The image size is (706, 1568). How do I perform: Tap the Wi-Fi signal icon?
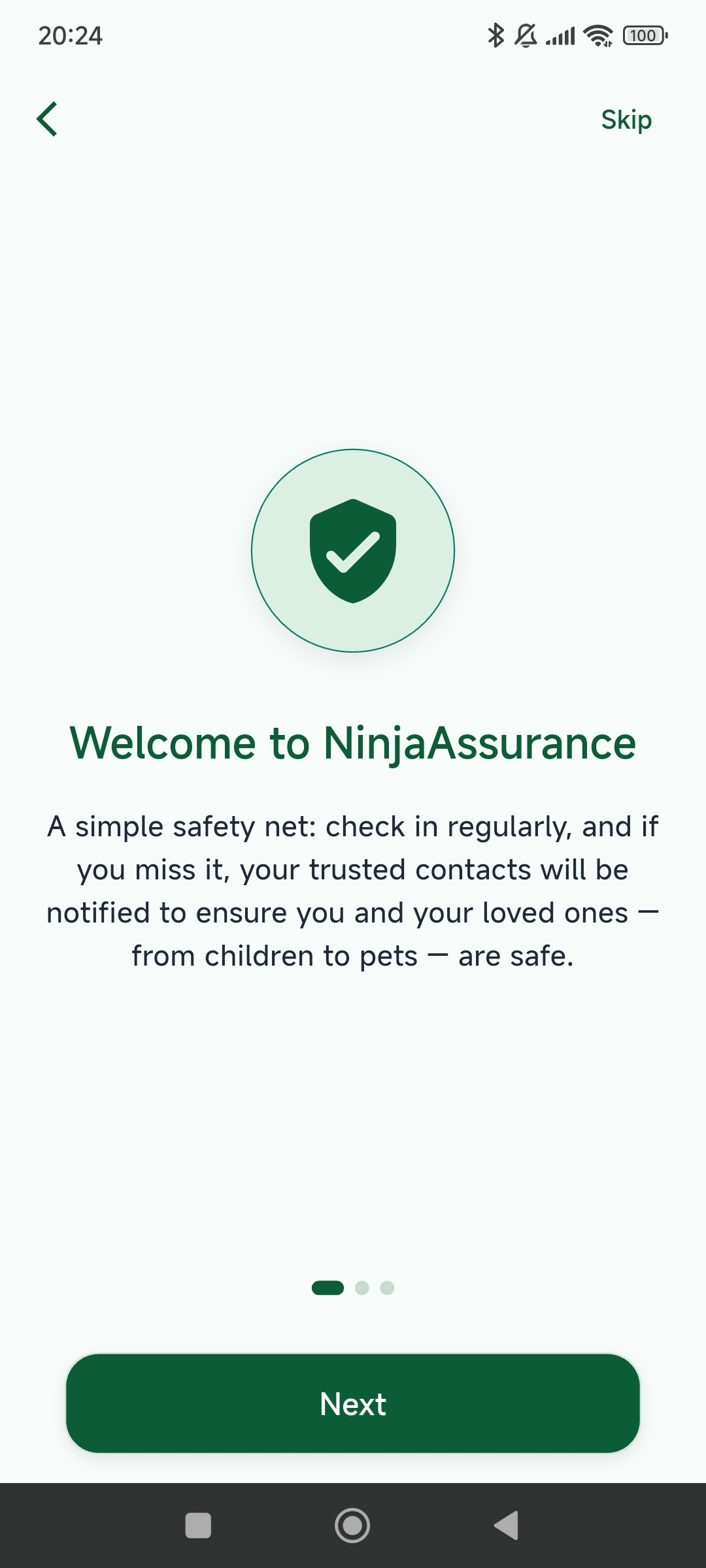(598, 35)
